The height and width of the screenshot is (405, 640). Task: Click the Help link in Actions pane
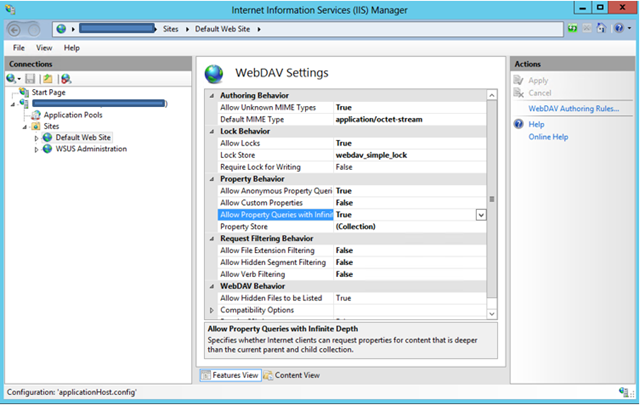coord(536,124)
